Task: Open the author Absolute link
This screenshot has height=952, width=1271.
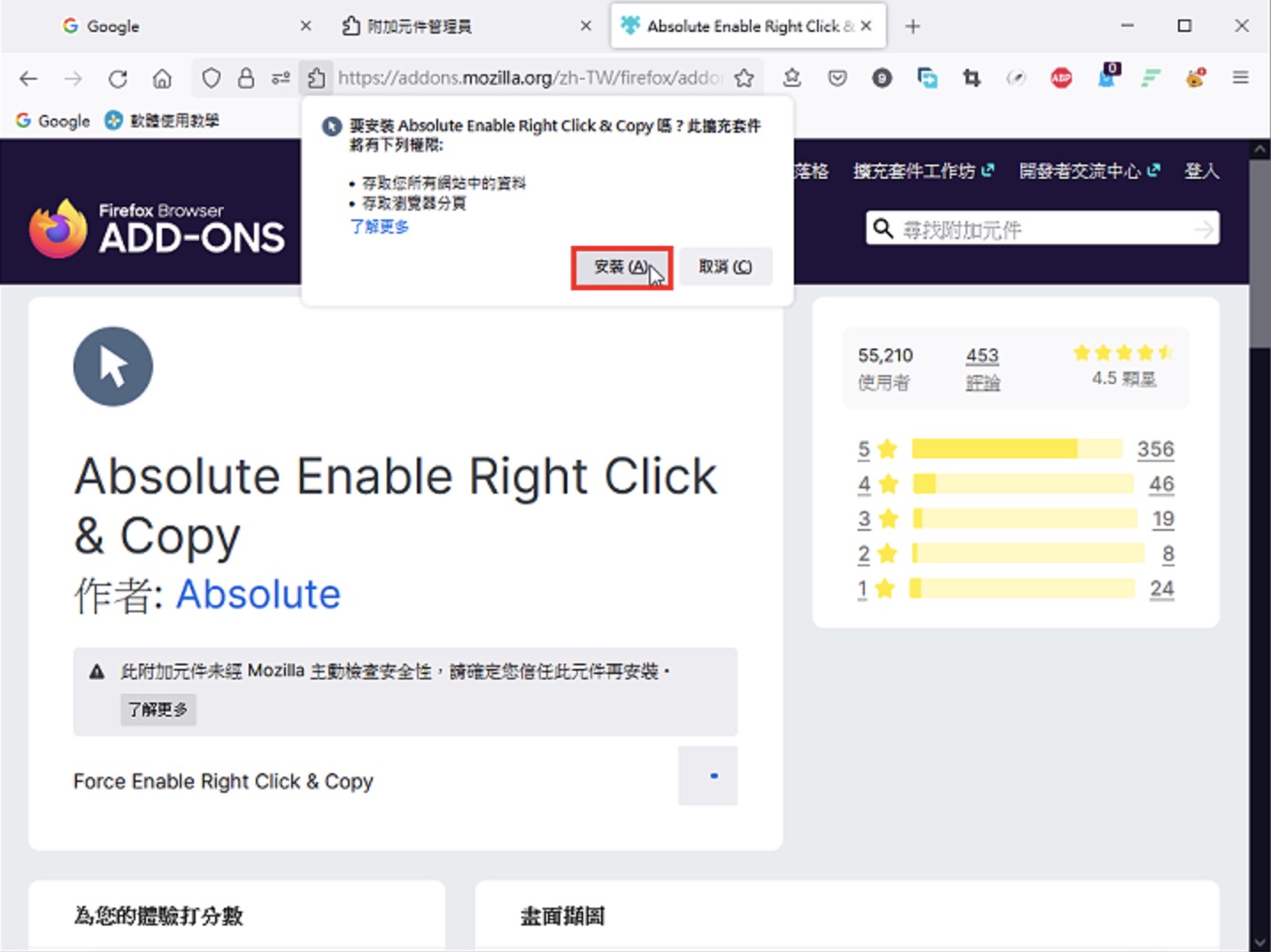Action: (258, 594)
